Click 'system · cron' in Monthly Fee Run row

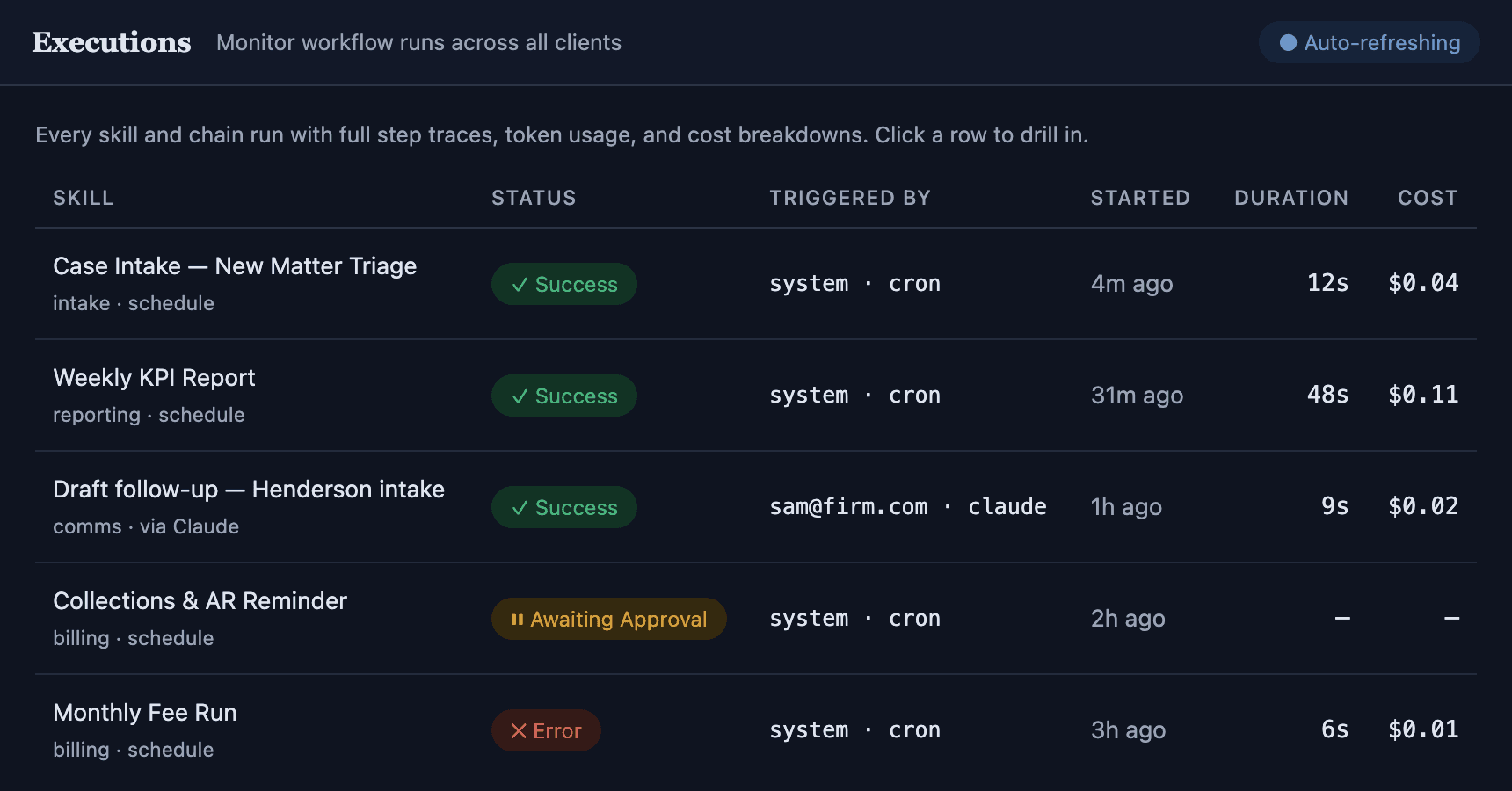point(855,730)
